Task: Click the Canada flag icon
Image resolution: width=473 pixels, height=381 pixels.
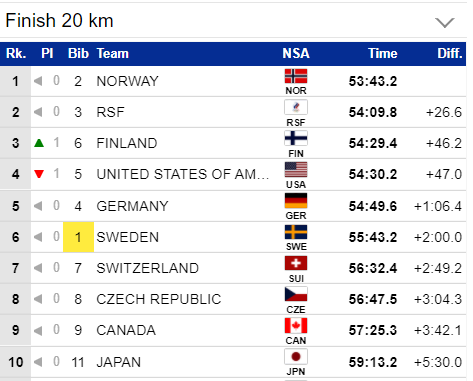Action: point(296,325)
